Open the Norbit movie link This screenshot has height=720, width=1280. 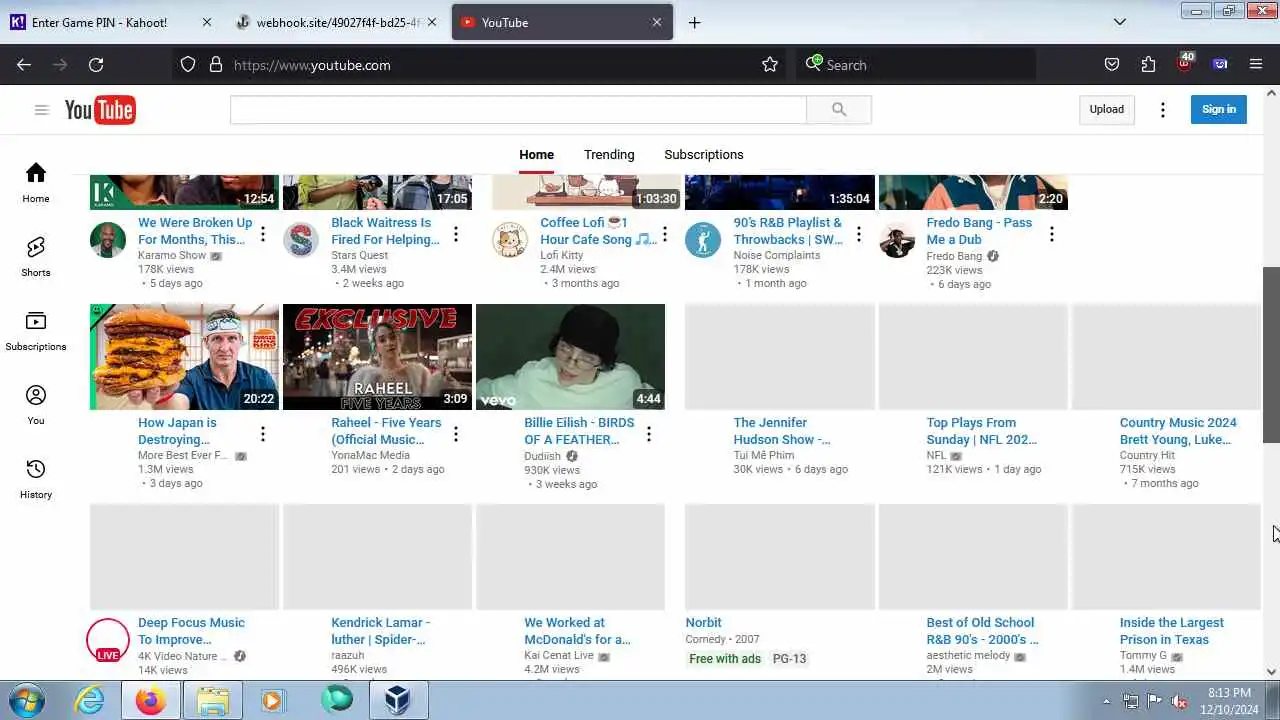[x=704, y=623]
